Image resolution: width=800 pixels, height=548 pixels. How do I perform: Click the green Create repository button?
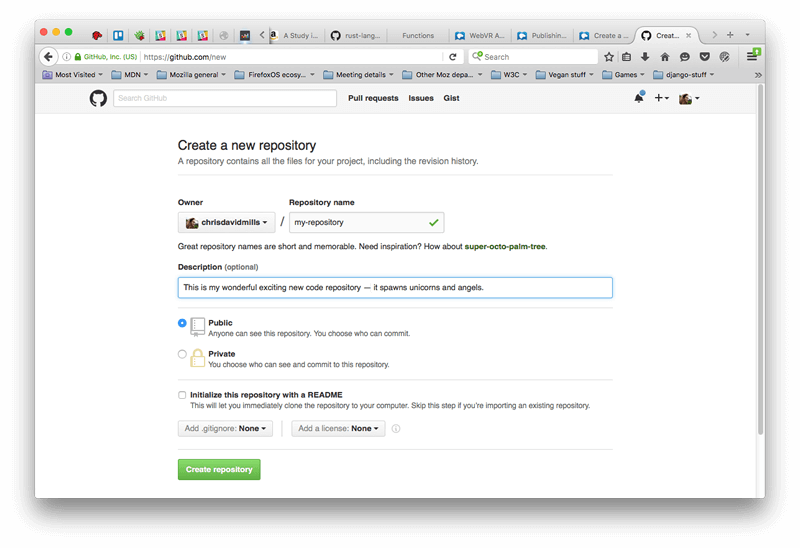[x=219, y=469]
